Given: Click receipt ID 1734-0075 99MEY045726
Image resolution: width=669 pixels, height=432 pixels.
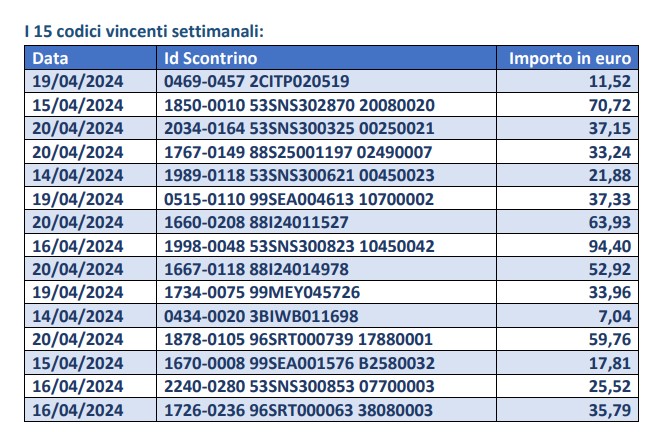Looking at the screenshot, I should coord(262,293).
